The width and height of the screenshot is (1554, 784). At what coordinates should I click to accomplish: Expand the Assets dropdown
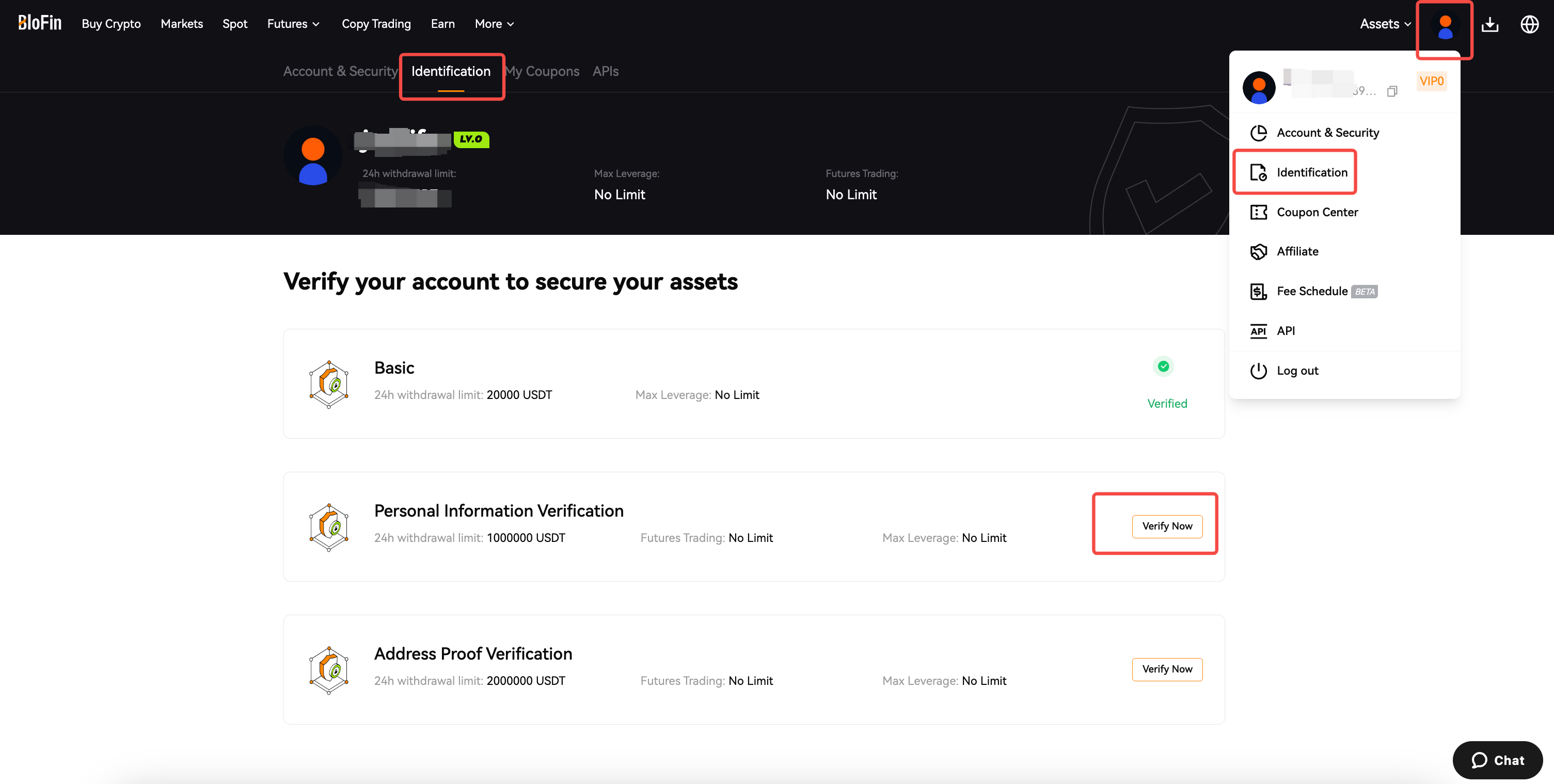(x=1385, y=24)
